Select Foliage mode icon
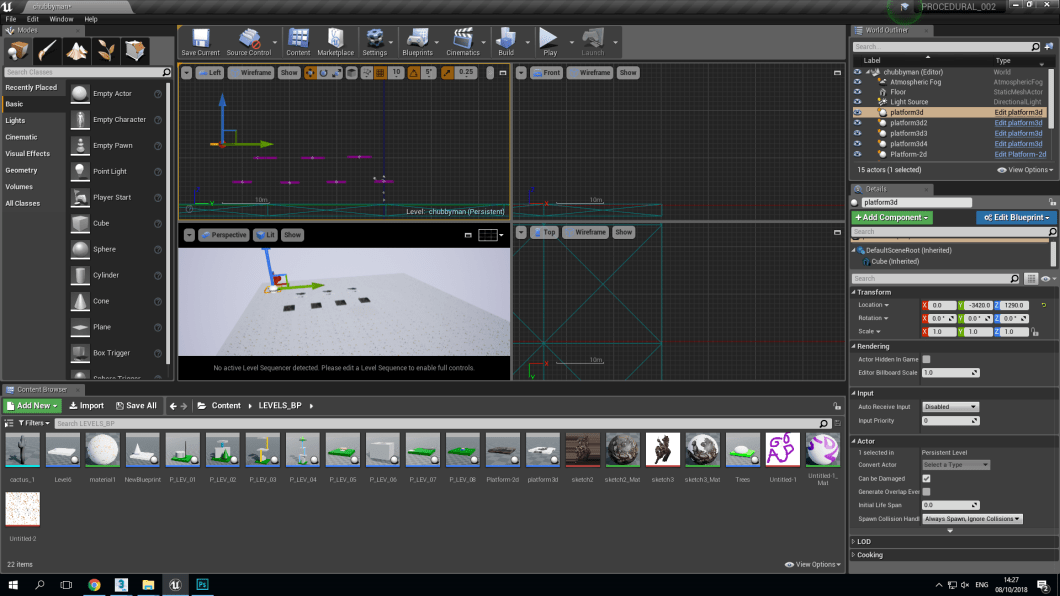Image resolution: width=1060 pixels, height=596 pixels. click(x=105, y=51)
